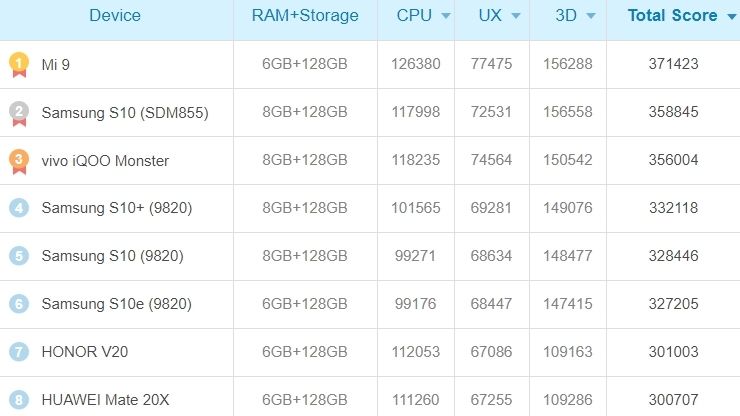Click the Mi 9 total score 371423
Image resolution: width=740 pixels, height=416 pixels.
click(673, 64)
